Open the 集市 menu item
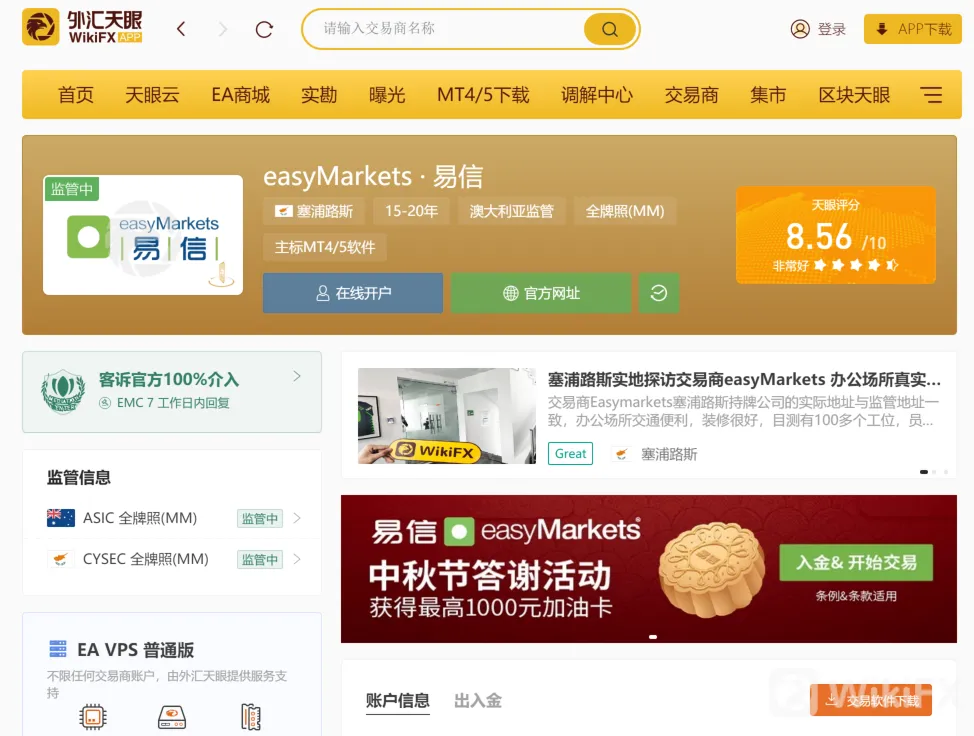 [768, 94]
